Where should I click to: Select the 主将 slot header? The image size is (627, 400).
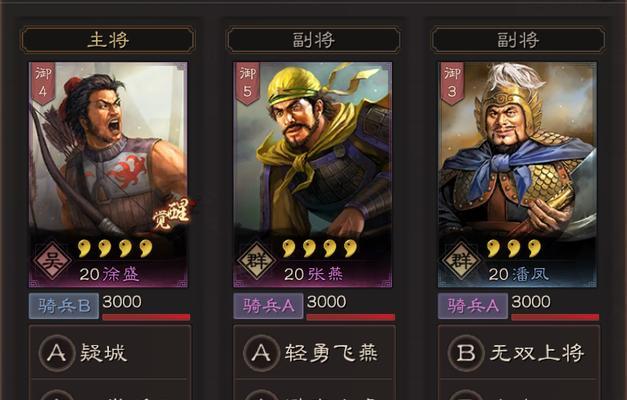coord(108,40)
